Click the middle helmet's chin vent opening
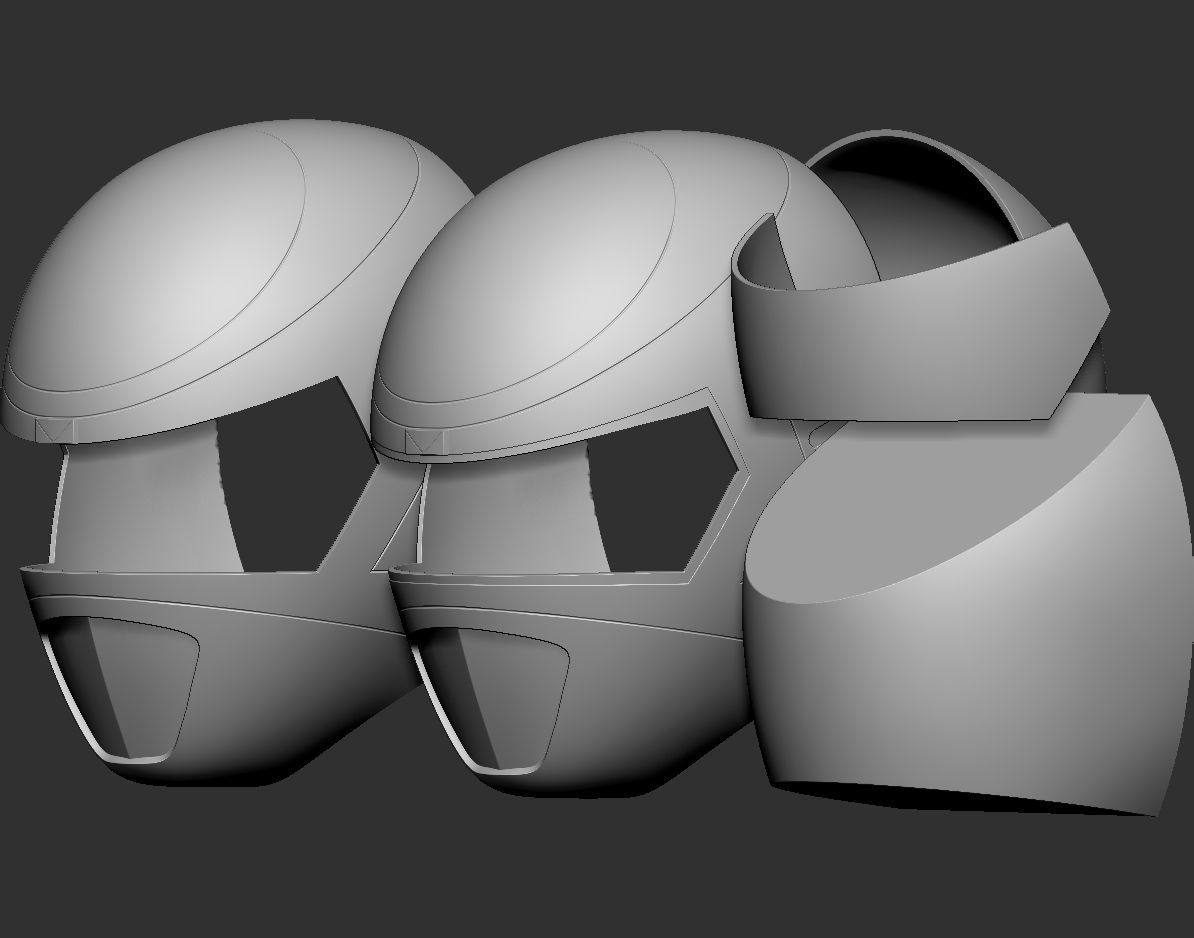This screenshot has height=938, width=1194. pos(491,700)
